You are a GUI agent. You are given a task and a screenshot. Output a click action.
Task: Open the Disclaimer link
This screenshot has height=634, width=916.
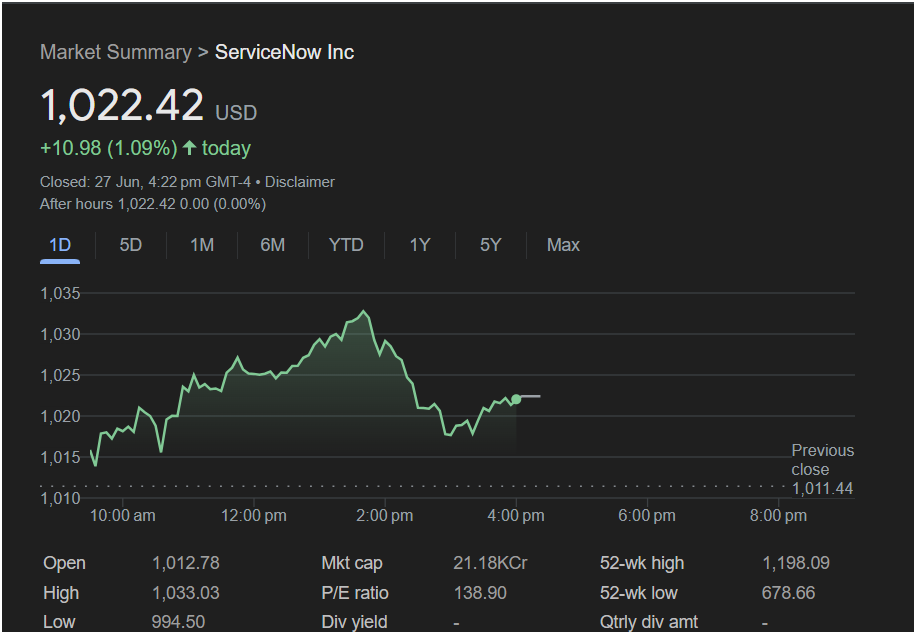coord(300,182)
